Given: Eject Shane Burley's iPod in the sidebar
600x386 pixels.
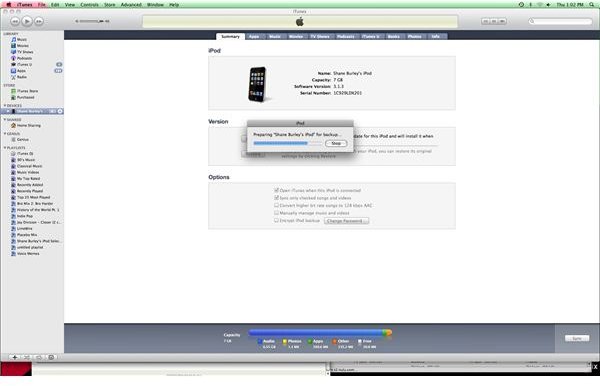Looking at the screenshot, I should tap(60, 111).
